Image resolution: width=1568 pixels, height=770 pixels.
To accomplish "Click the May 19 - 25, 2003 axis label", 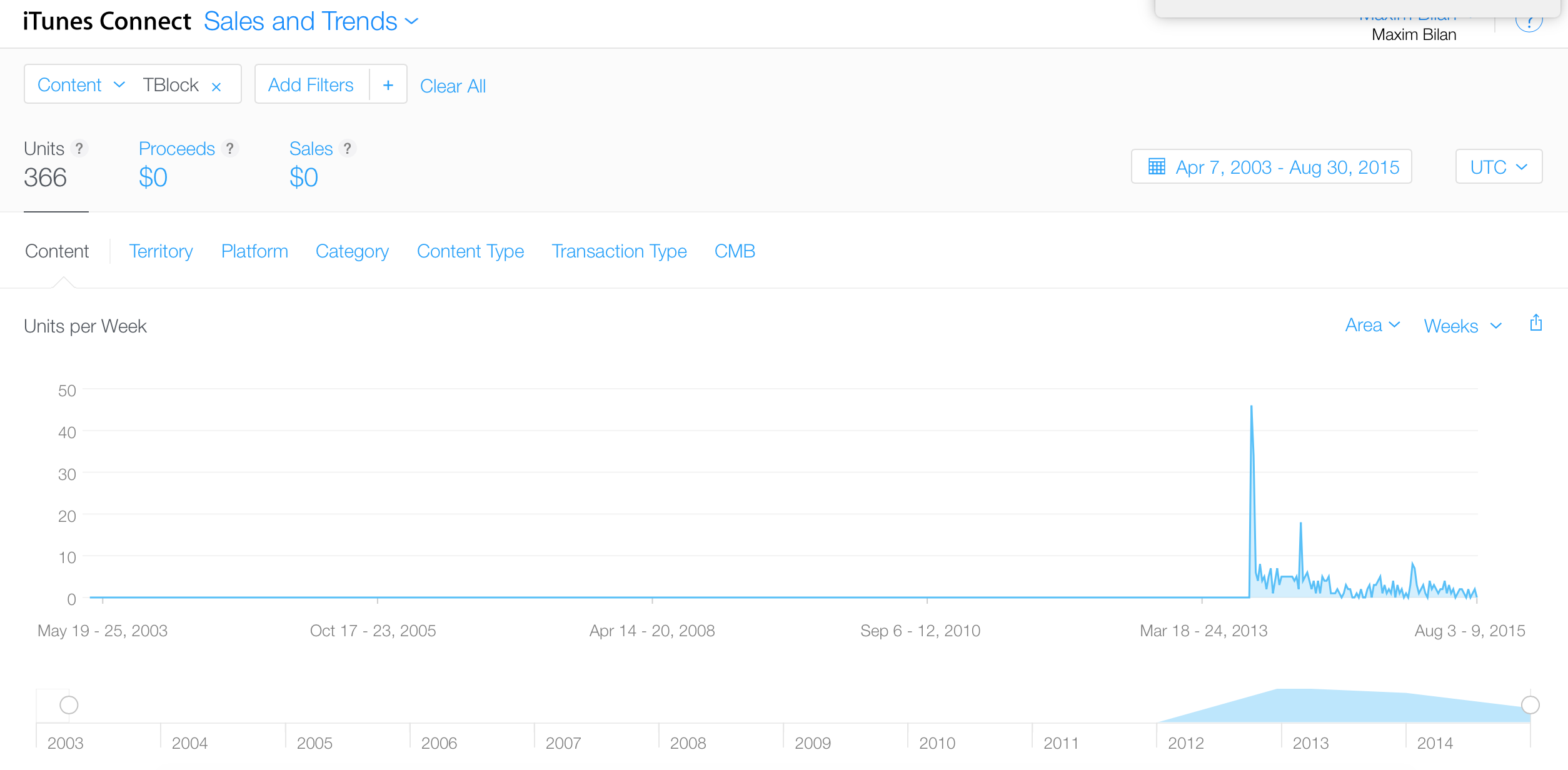I will pyautogui.click(x=103, y=631).
